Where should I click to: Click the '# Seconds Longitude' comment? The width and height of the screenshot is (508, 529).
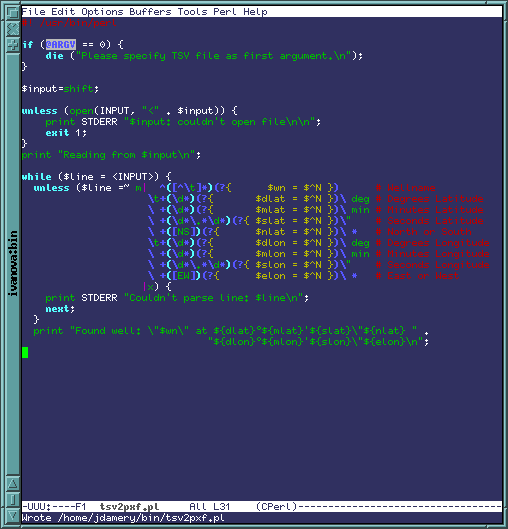433,265
